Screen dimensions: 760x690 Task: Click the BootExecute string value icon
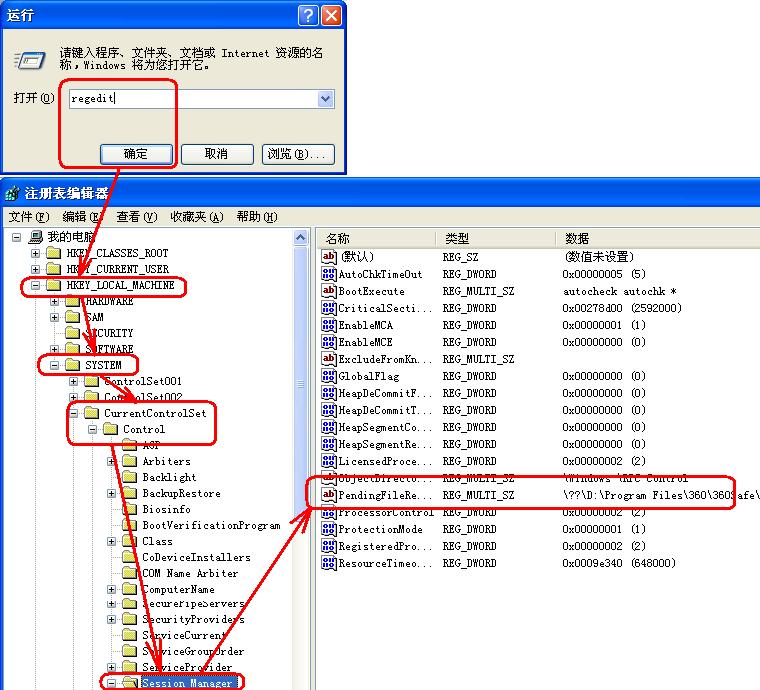point(328,291)
